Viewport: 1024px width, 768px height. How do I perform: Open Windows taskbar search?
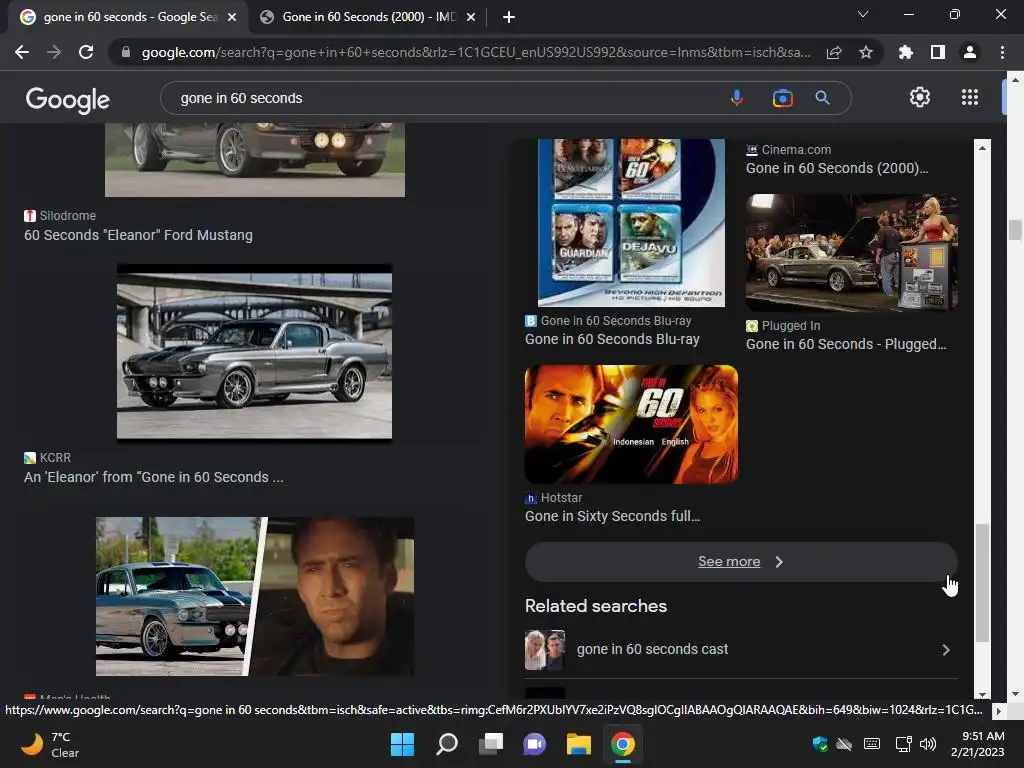tap(447, 744)
